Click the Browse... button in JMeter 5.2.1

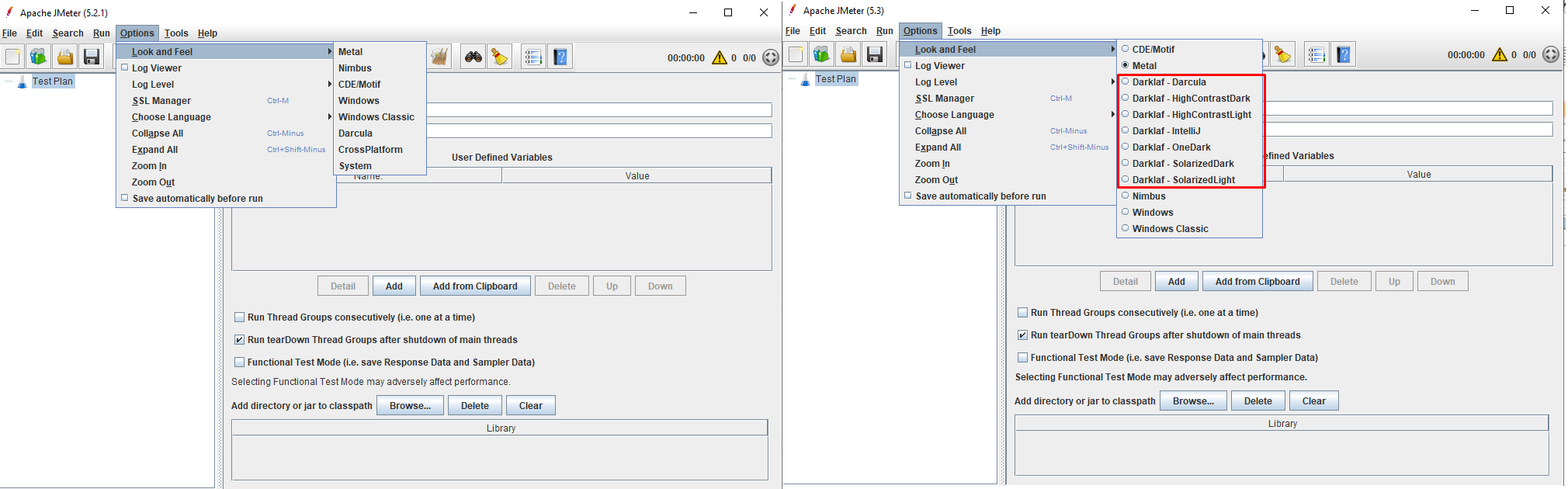click(410, 405)
